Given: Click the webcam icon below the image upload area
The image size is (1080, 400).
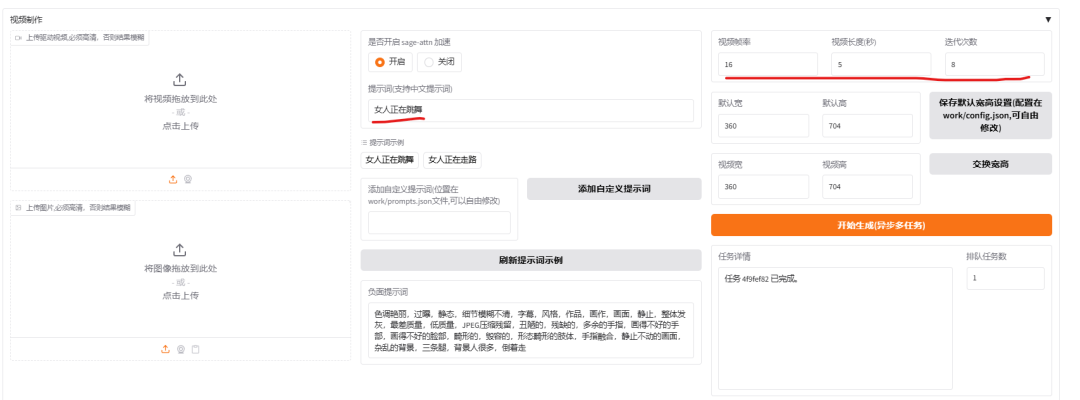Looking at the screenshot, I should coord(180,349).
